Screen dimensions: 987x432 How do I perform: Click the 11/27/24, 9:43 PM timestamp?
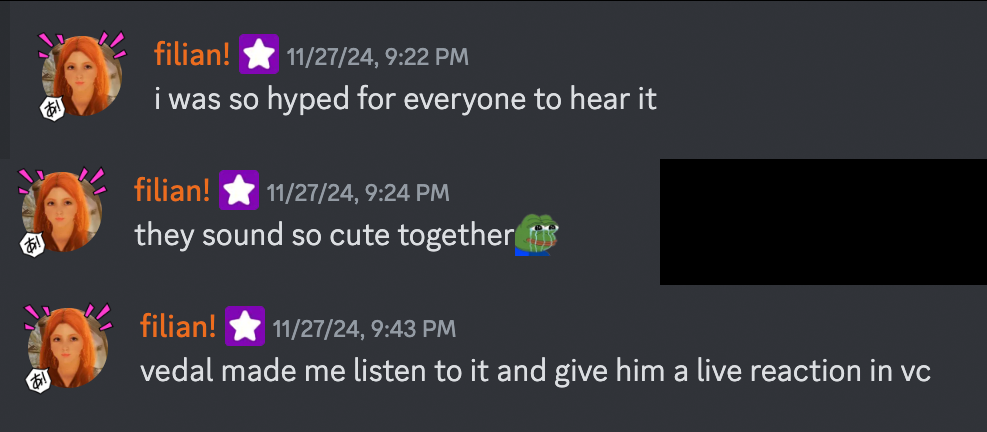[x=364, y=329]
